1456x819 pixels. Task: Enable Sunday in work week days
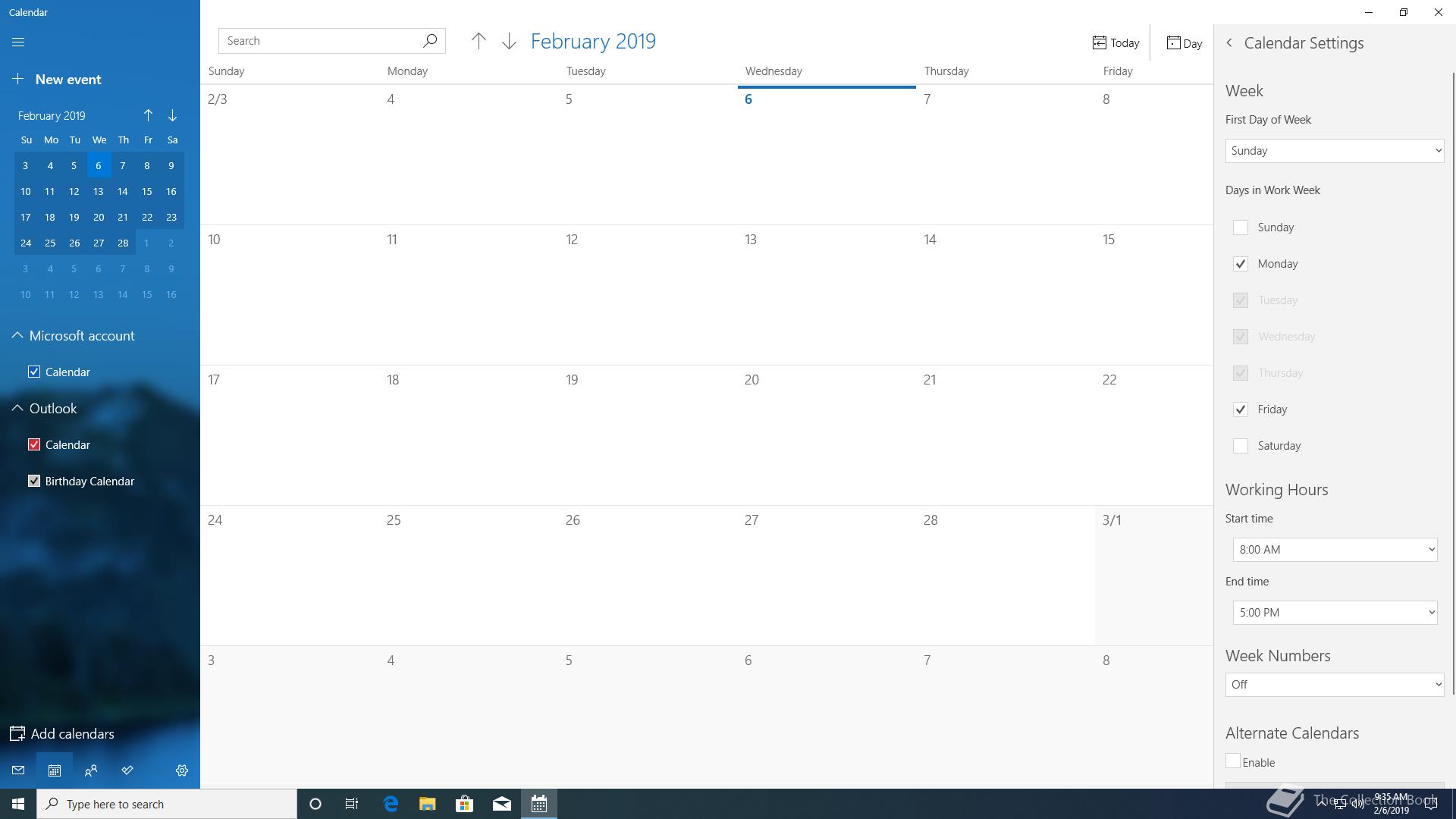[x=1241, y=227]
